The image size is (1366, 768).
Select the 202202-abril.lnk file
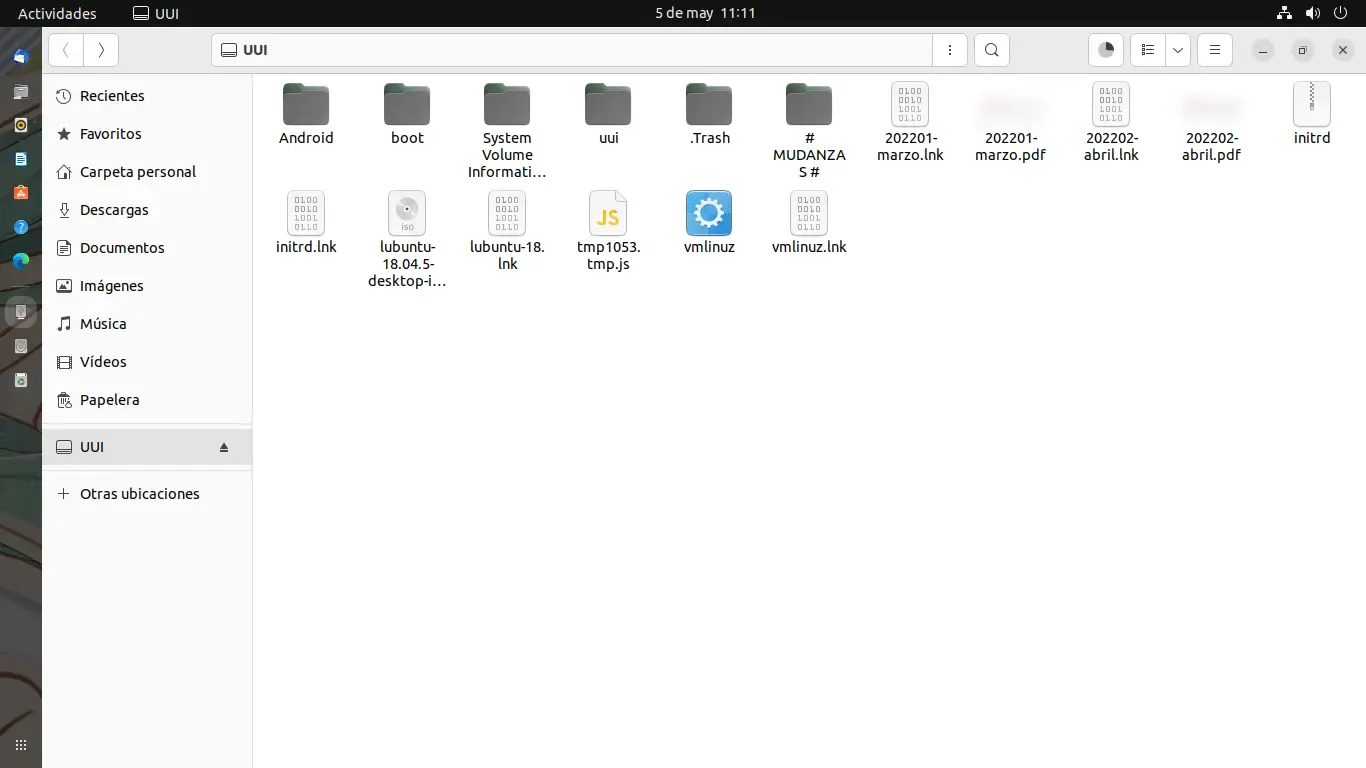pos(1111,105)
